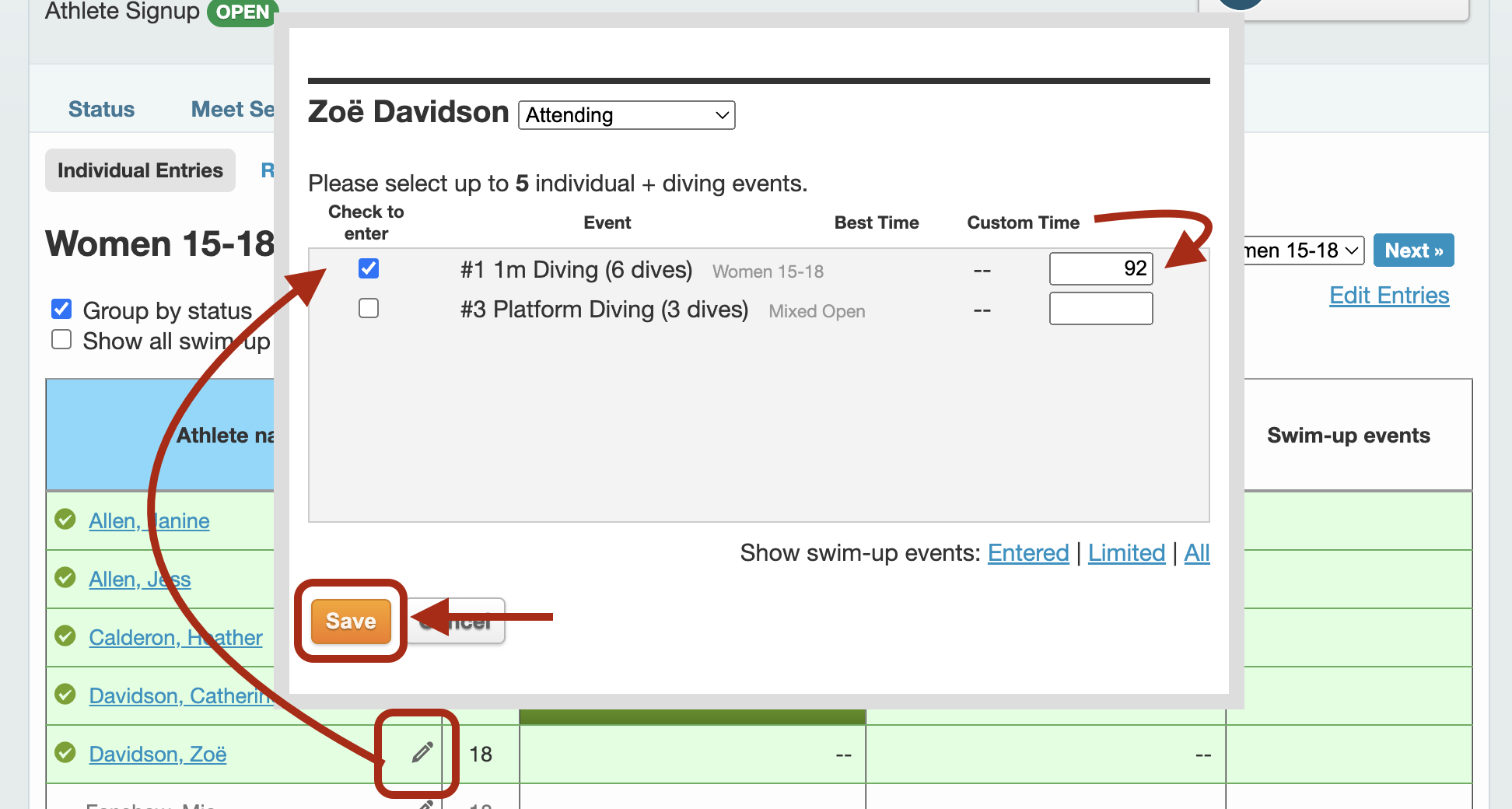The height and width of the screenshot is (809, 1512).
Task: Open athlete Davidson, Zoë link
Action: point(157,754)
